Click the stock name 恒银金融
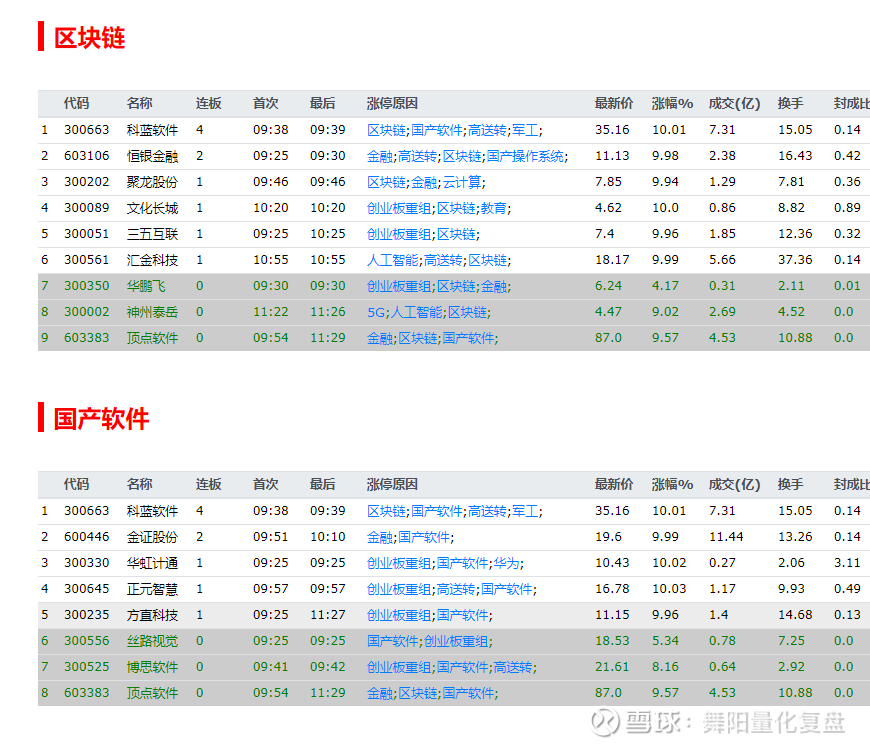This screenshot has width=870, height=749. 152,156
